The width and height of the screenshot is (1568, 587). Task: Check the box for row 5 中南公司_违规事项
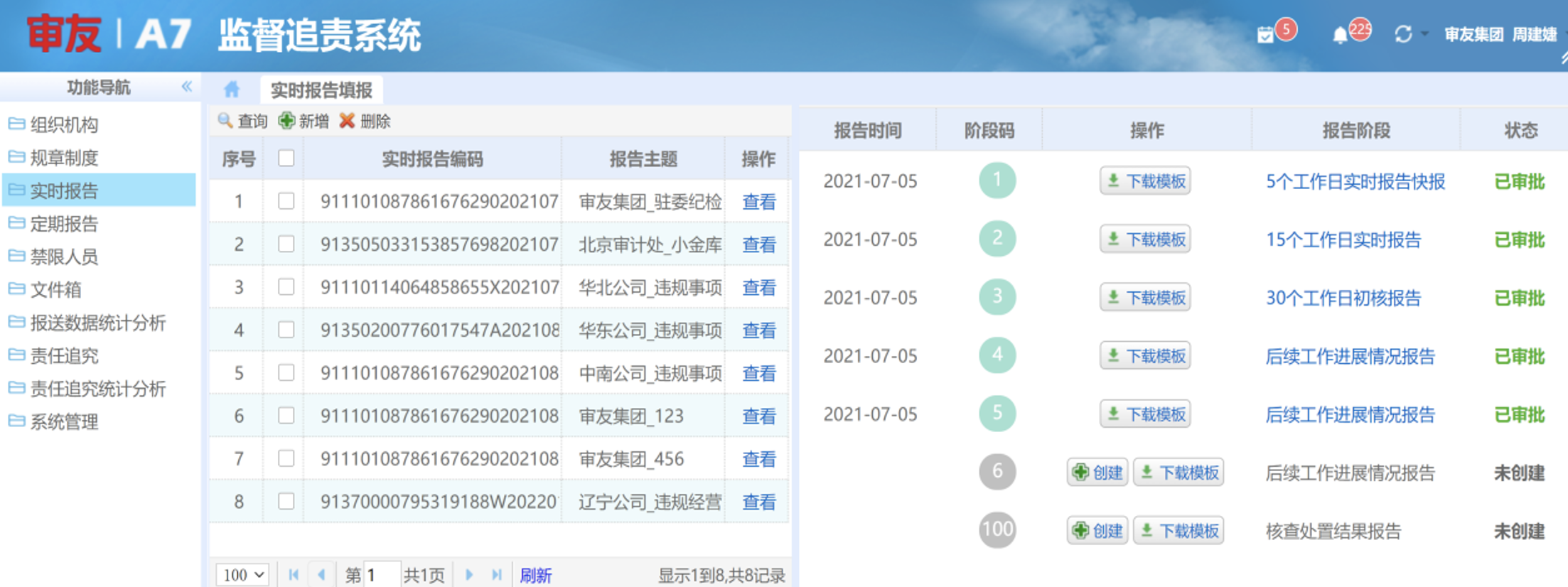[286, 372]
